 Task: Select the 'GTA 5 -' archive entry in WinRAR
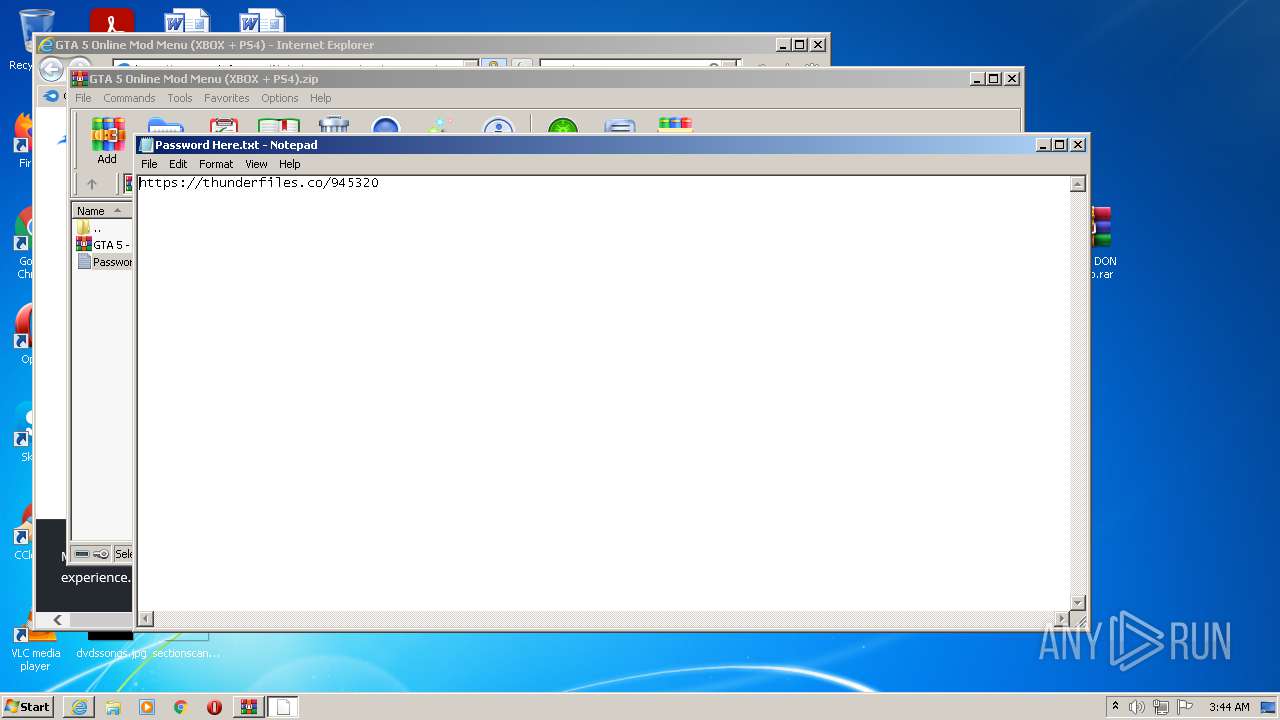[103, 245]
